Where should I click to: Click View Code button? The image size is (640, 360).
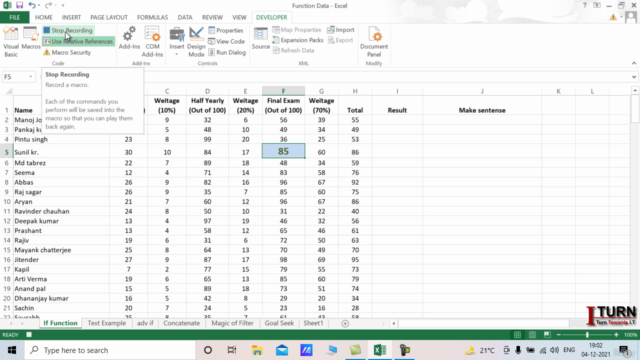coord(226,41)
